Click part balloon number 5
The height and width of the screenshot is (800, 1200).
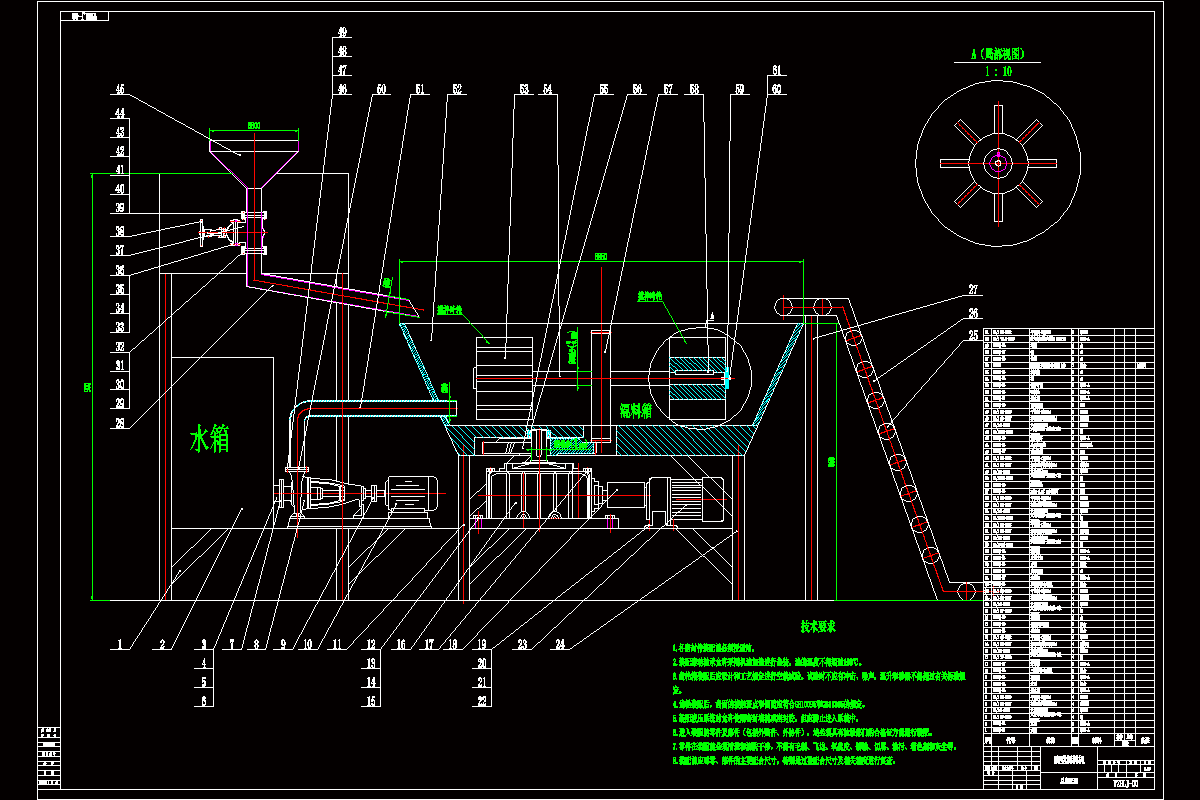pos(205,682)
